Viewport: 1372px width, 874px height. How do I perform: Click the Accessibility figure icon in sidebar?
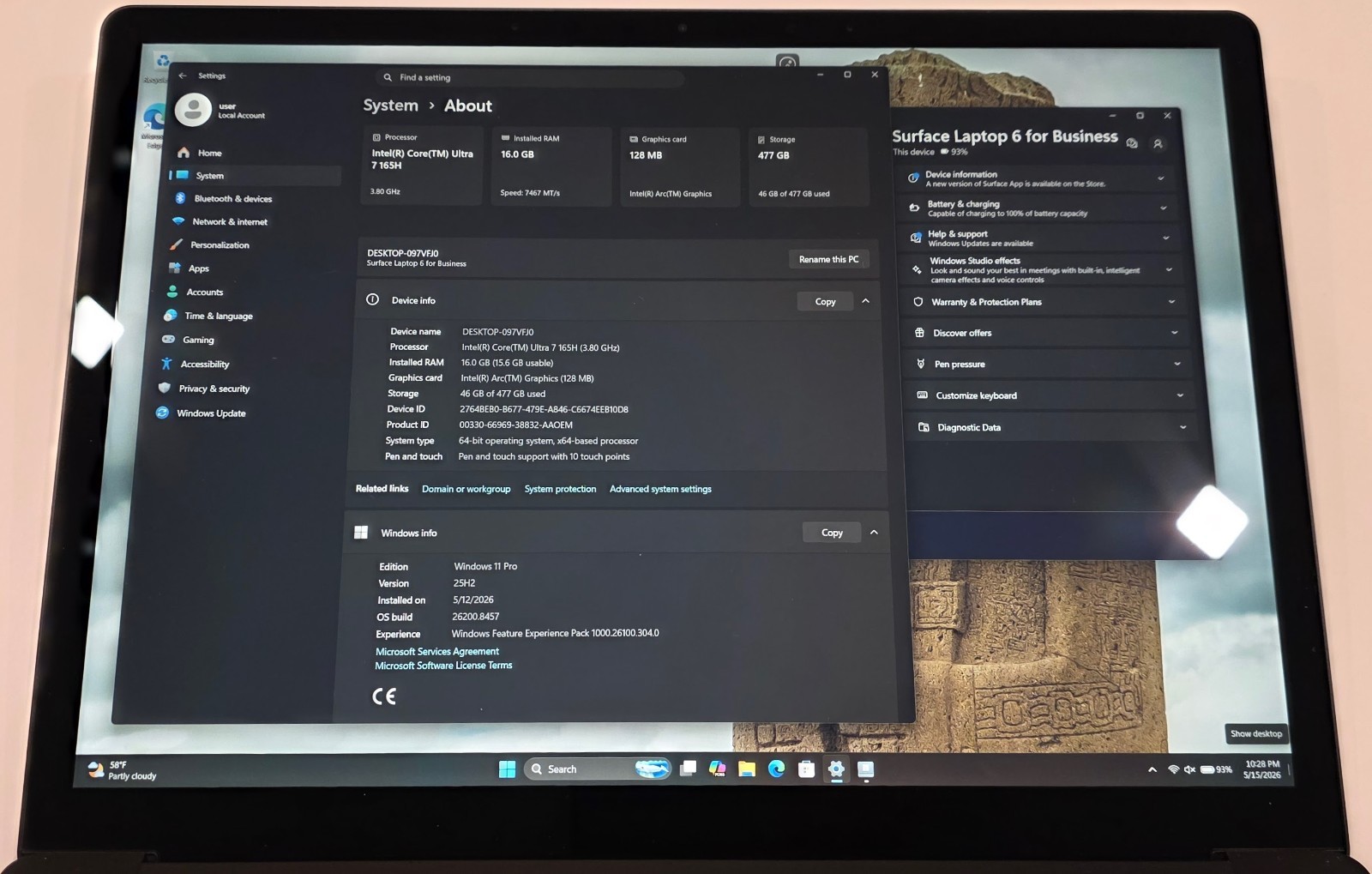click(x=166, y=364)
